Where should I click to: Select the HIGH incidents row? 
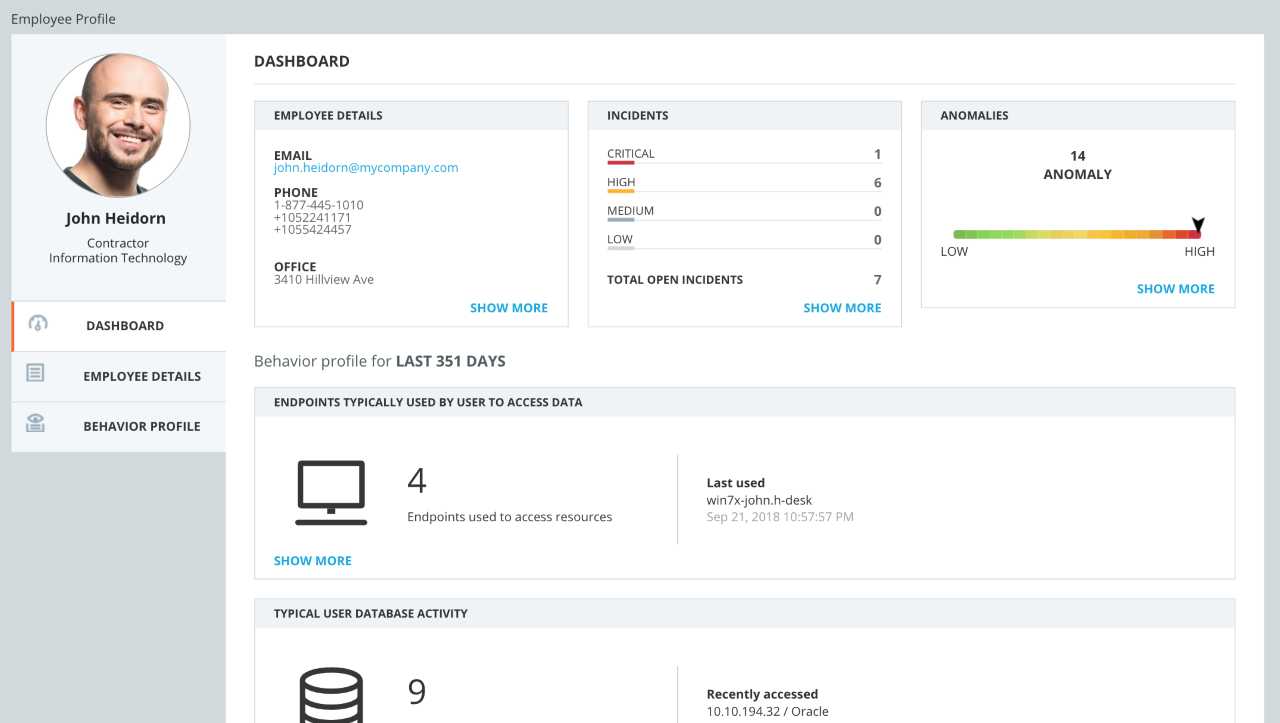pyautogui.click(x=744, y=184)
